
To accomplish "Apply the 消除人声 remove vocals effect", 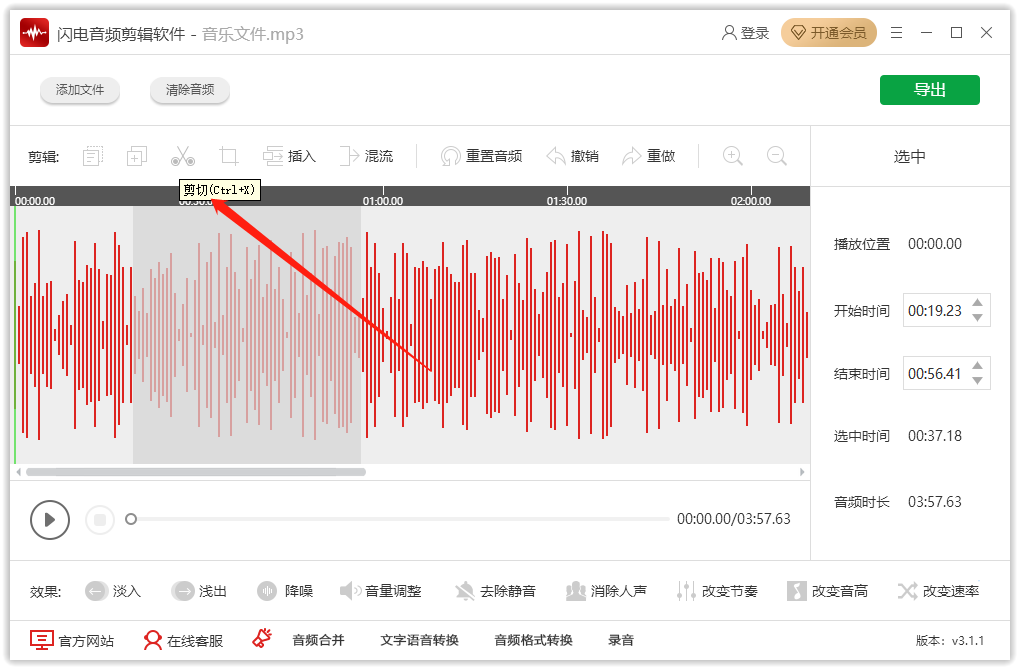I will 606,591.
